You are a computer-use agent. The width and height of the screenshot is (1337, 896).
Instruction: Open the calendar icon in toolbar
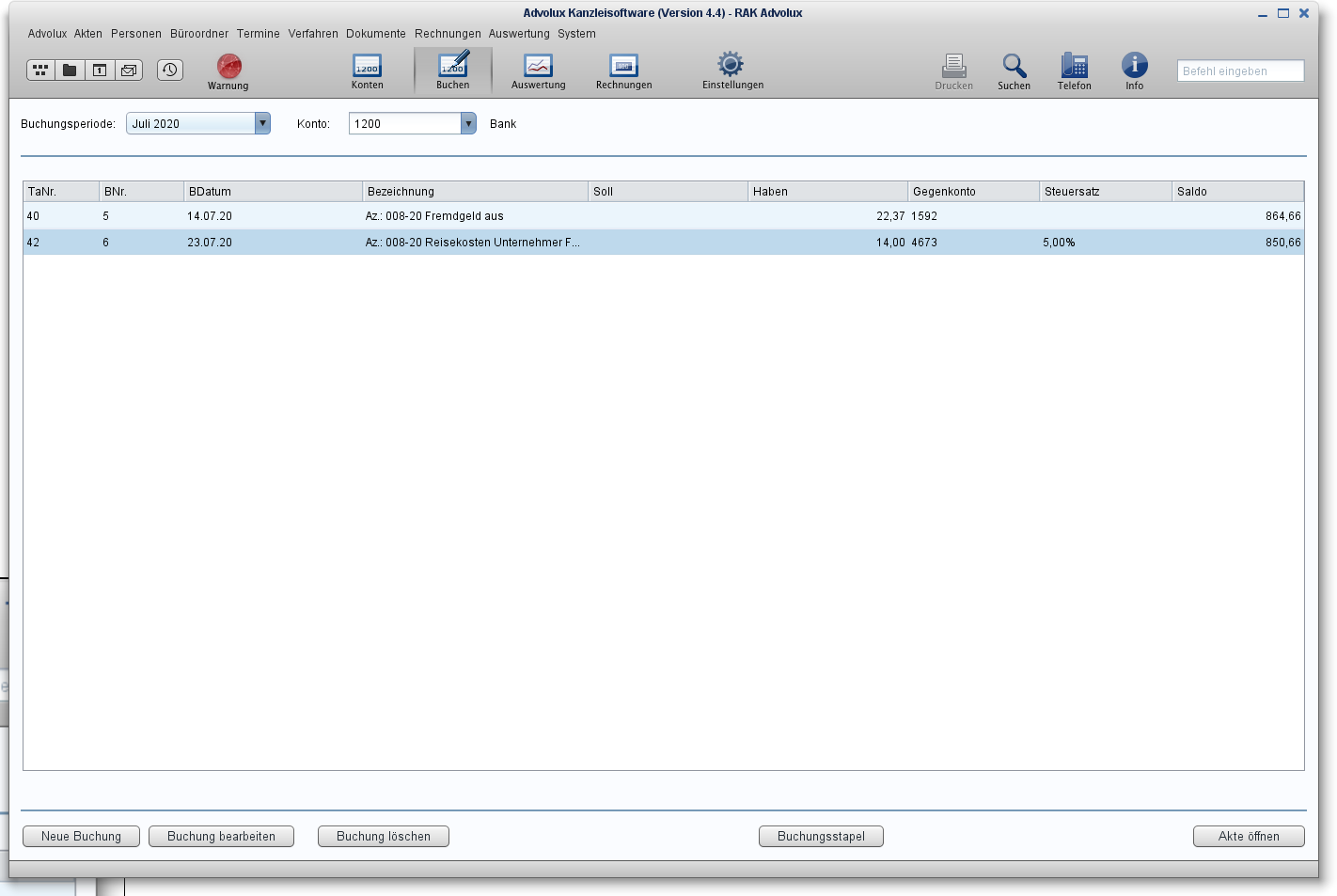coord(100,71)
